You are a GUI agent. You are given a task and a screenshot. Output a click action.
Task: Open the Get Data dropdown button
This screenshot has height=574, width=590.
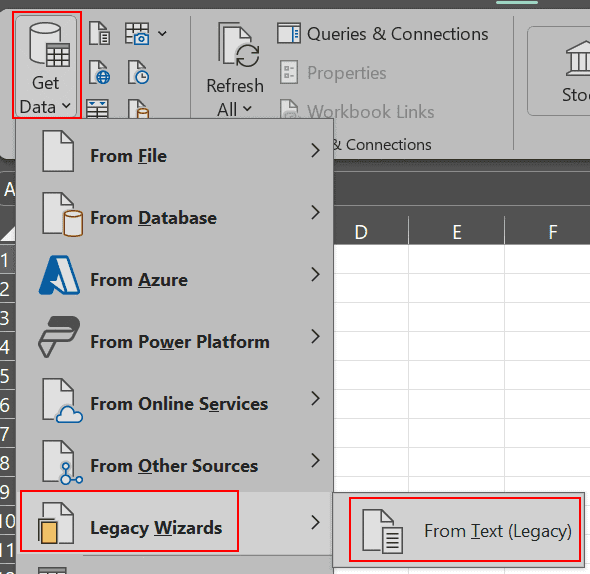pyautogui.click(x=46, y=65)
